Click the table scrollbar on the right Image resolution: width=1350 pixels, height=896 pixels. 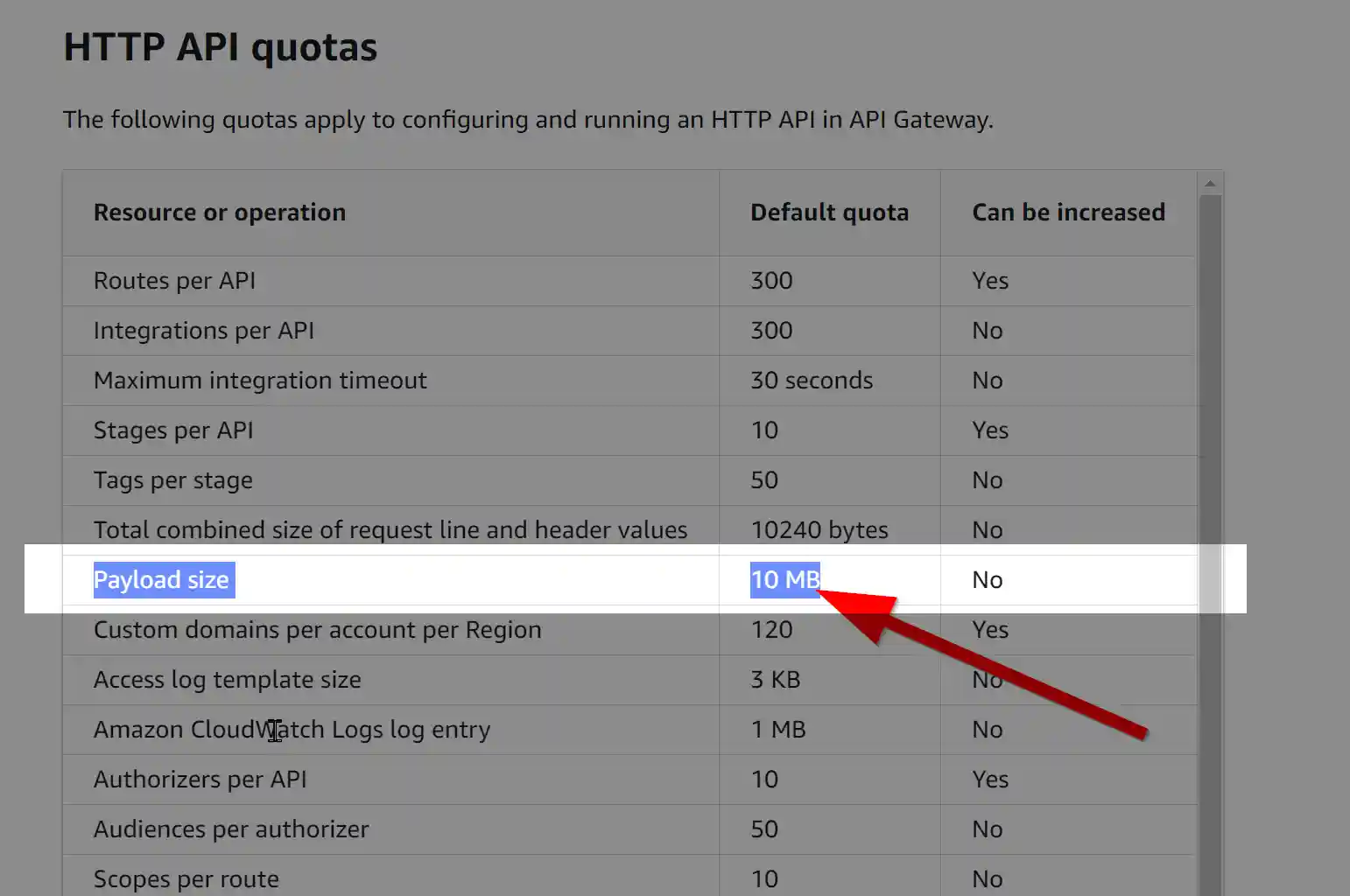tap(1211, 350)
